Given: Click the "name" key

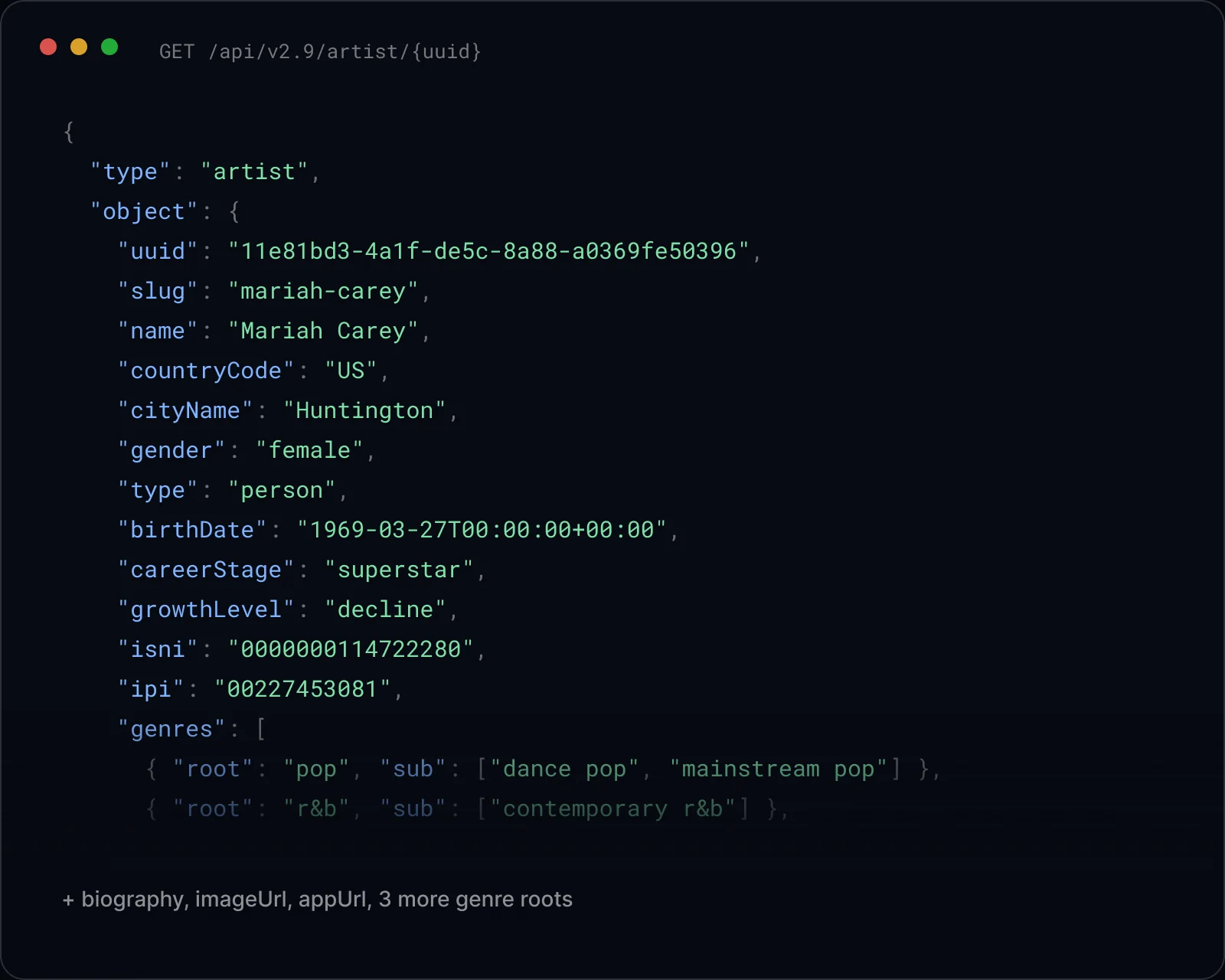Looking at the screenshot, I should pyautogui.click(x=158, y=331).
